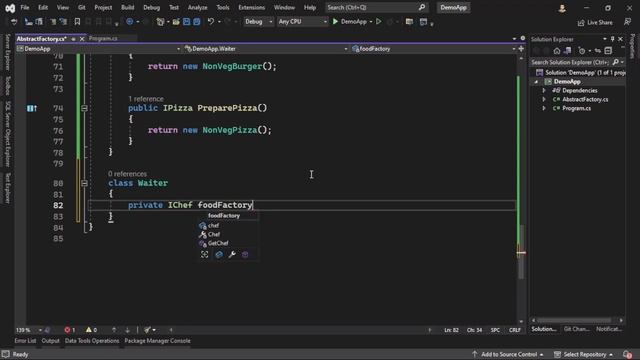Click the Open File folder toolbar icon
The width and height of the screenshot is (640, 360).
(x=176, y=22)
